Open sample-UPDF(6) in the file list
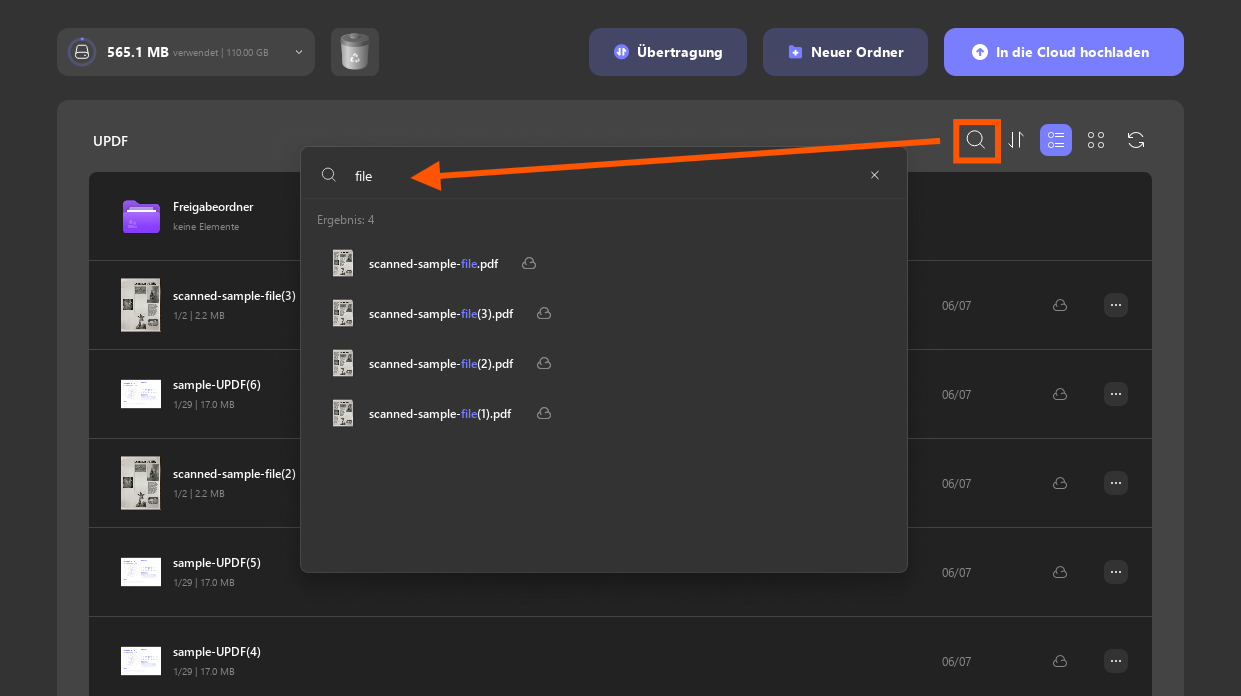Viewport: 1241px width, 696px height. tap(216, 385)
